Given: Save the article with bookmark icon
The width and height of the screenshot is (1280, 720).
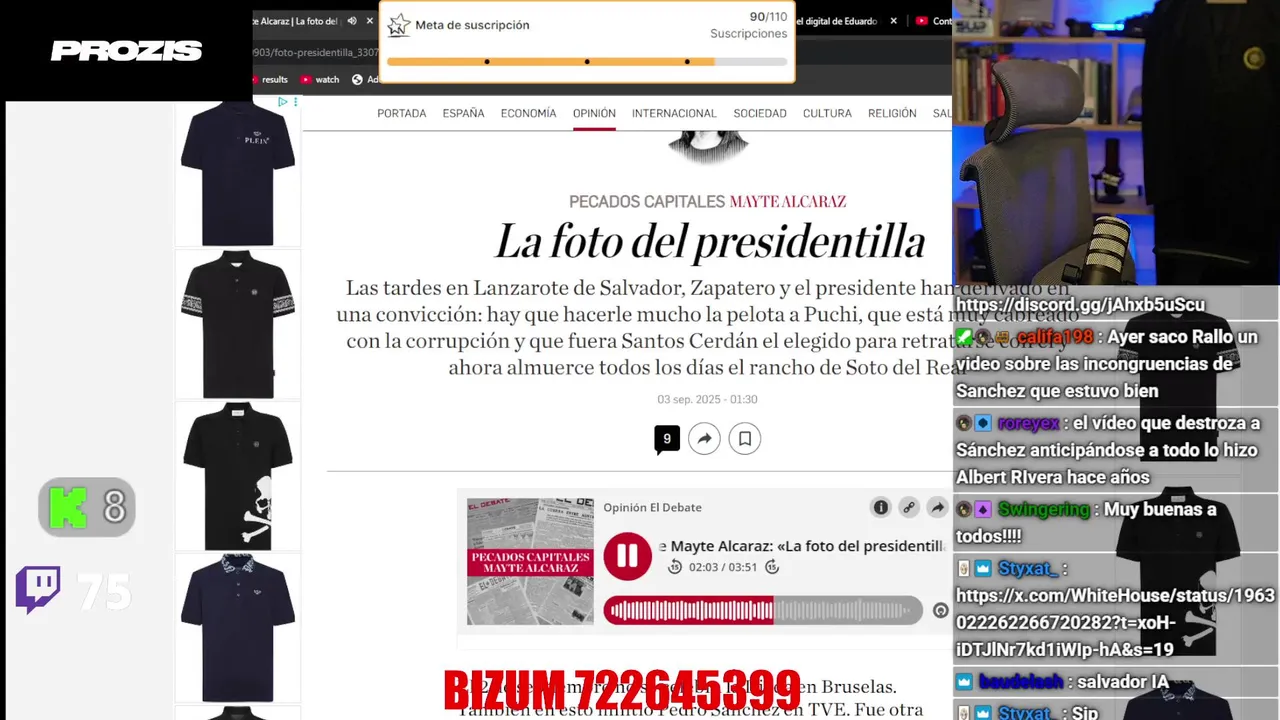Looking at the screenshot, I should (745, 438).
